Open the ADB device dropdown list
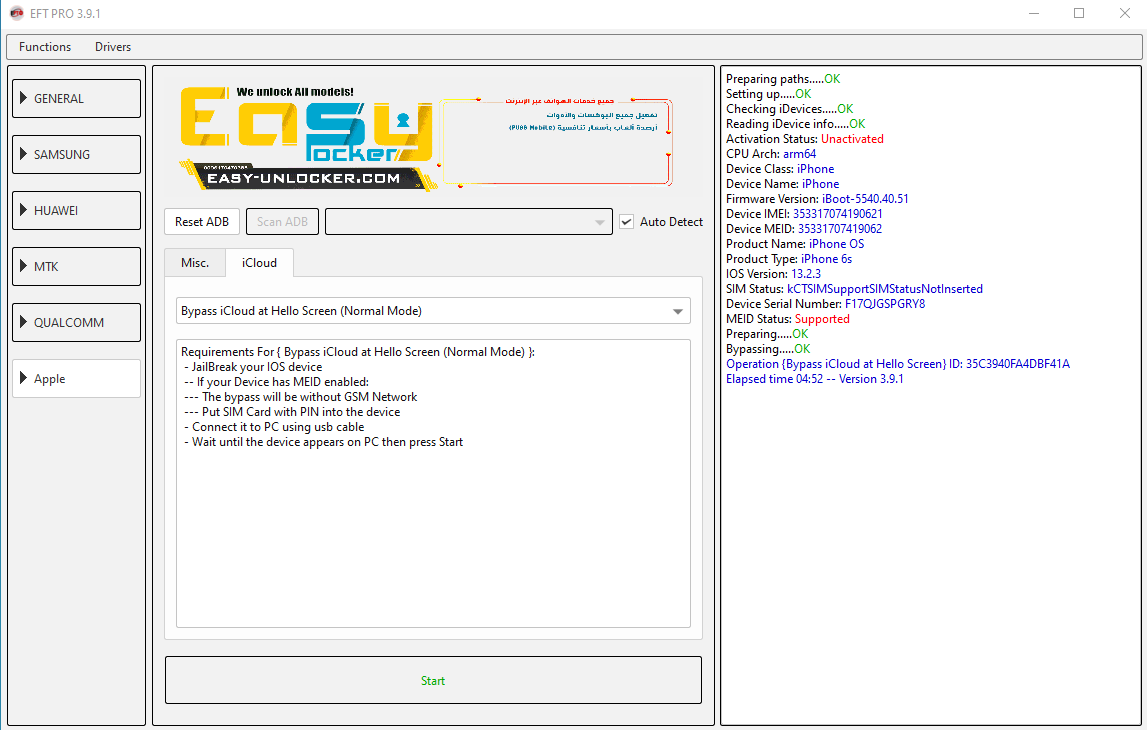The image size is (1147, 730). click(x=468, y=222)
